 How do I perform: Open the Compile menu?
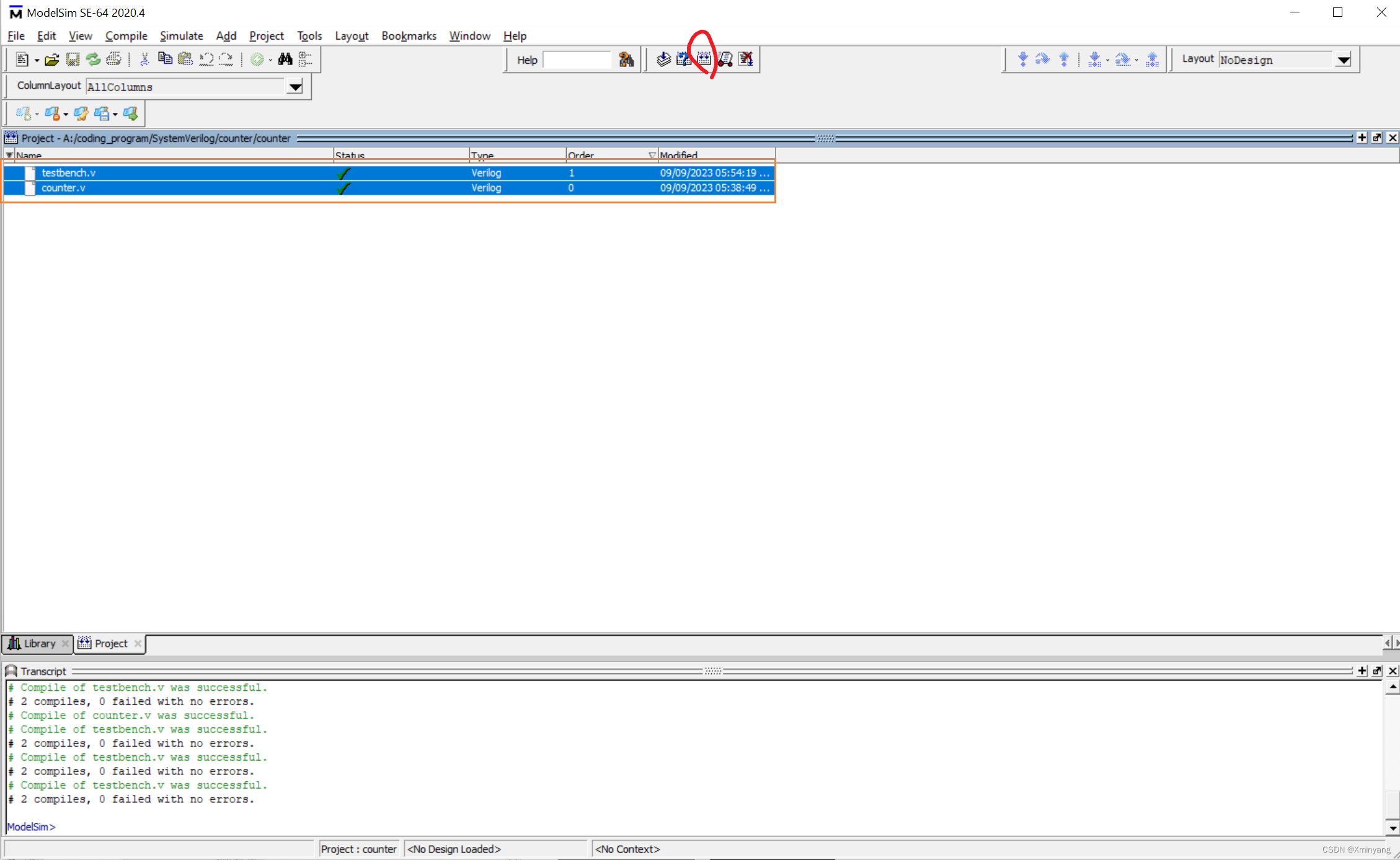tap(126, 36)
